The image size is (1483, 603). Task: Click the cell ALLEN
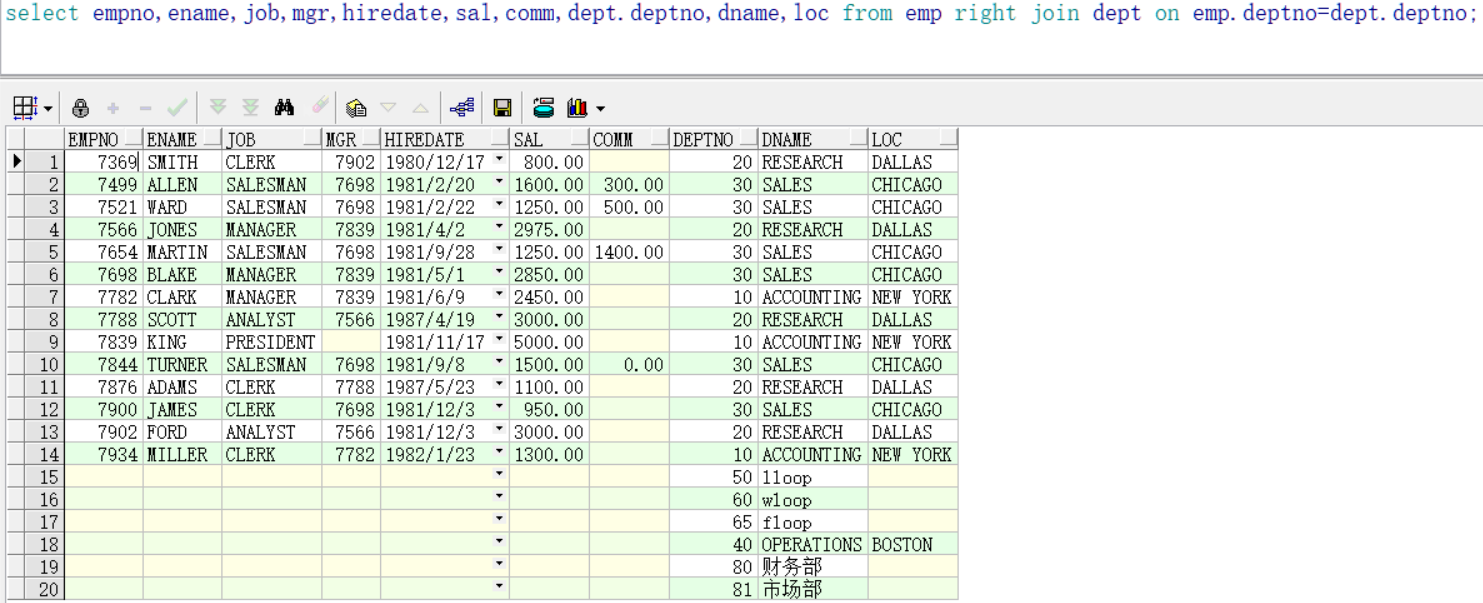click(x=183, y=185)
